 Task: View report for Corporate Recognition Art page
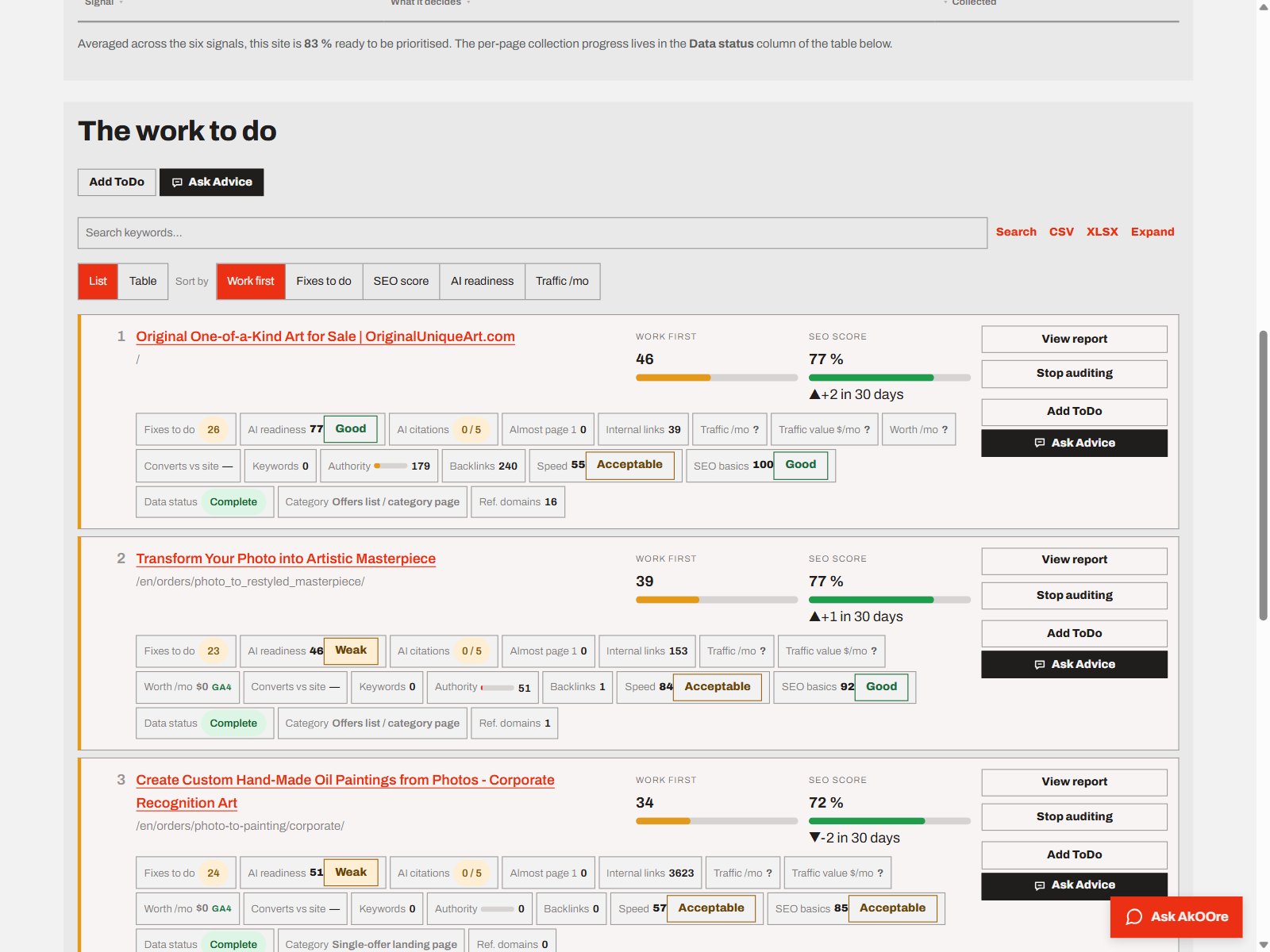coord(1074,781)
